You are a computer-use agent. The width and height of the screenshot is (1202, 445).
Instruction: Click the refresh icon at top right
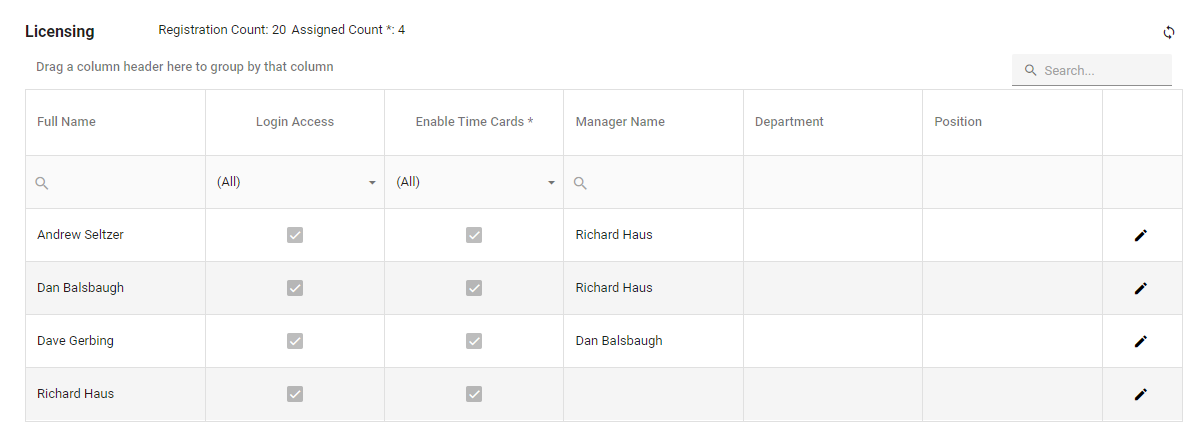(x=1169, y=32)
